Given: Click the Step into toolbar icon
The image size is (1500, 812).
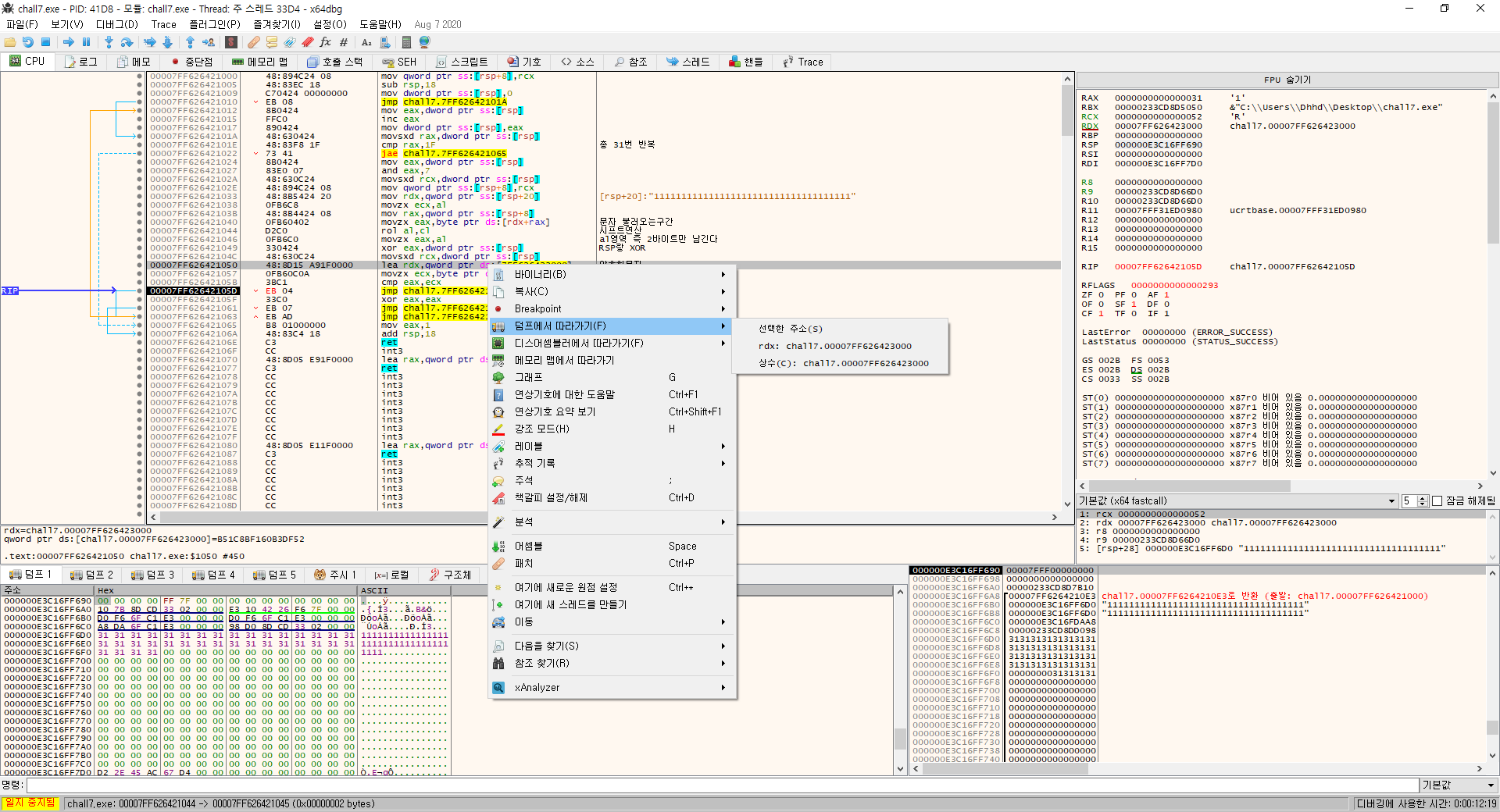Looking at the screenshot, I should tap(109, 42).
